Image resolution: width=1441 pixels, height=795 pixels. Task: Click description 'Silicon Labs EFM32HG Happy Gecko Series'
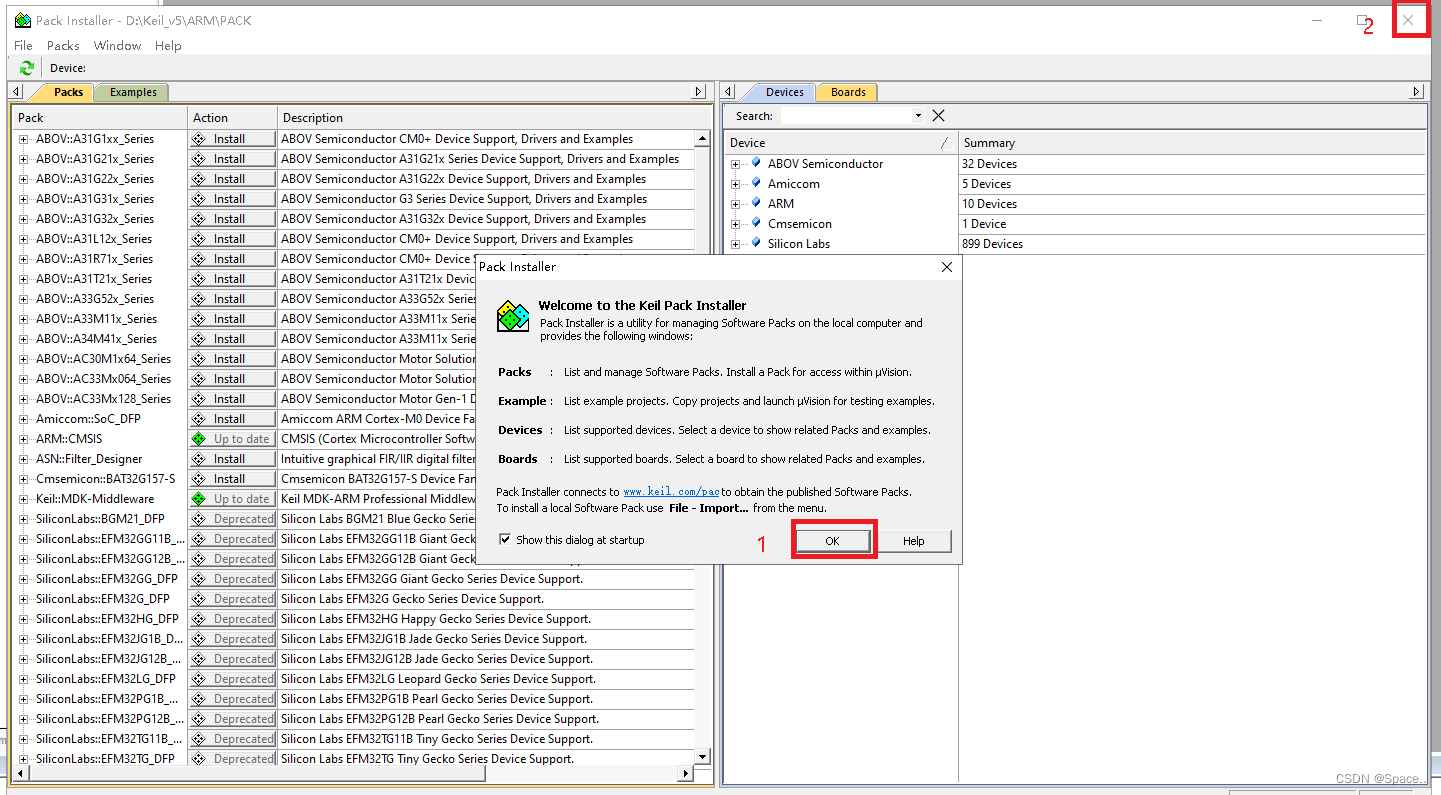pyautogui.click(x=436, y=619)
